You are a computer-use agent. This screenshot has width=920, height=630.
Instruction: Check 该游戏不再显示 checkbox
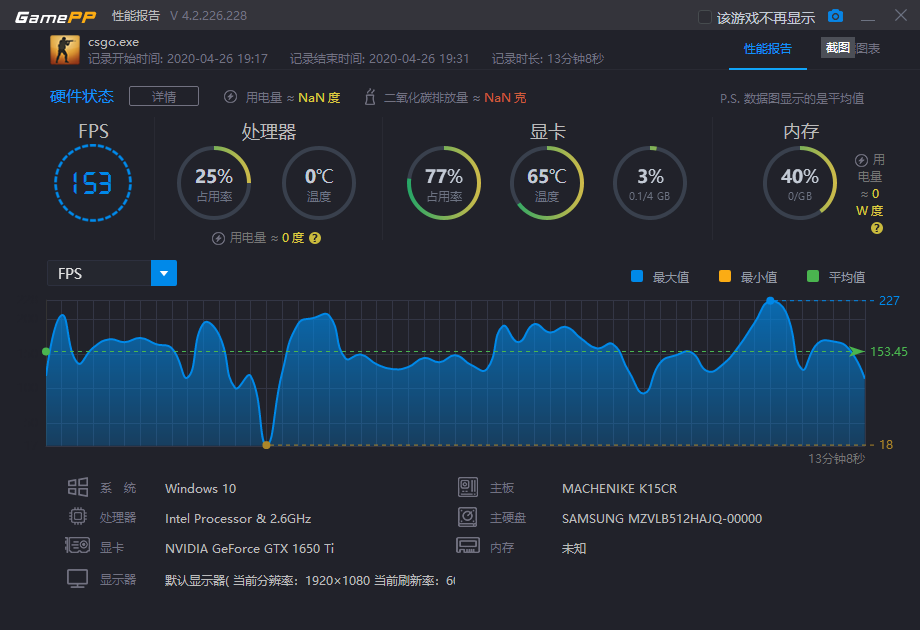point(705,17)
